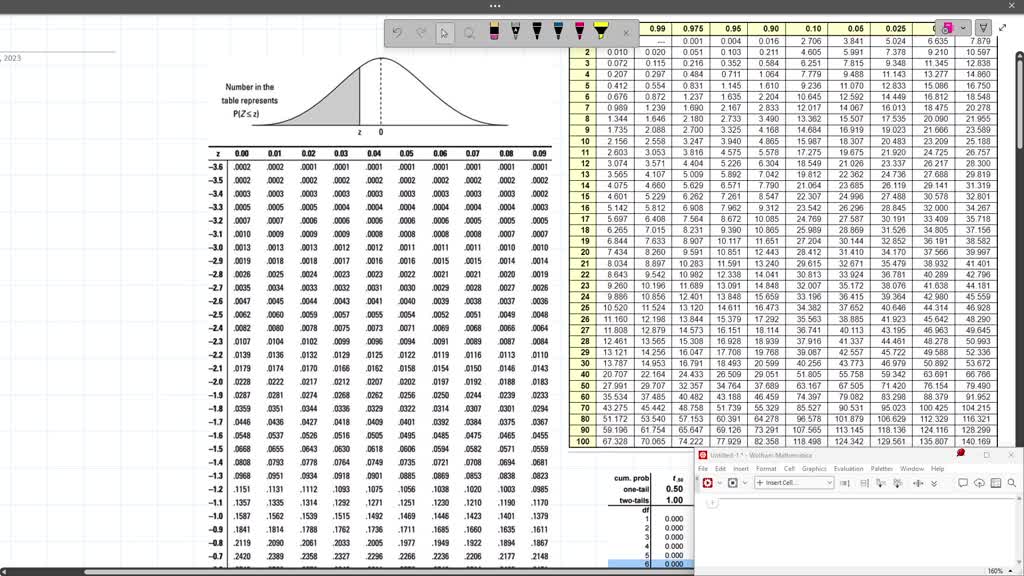Select the blue pen annotation tool
Viewport: 1024px width, 576px height.
pyautogui.click(x=558, y=31)
